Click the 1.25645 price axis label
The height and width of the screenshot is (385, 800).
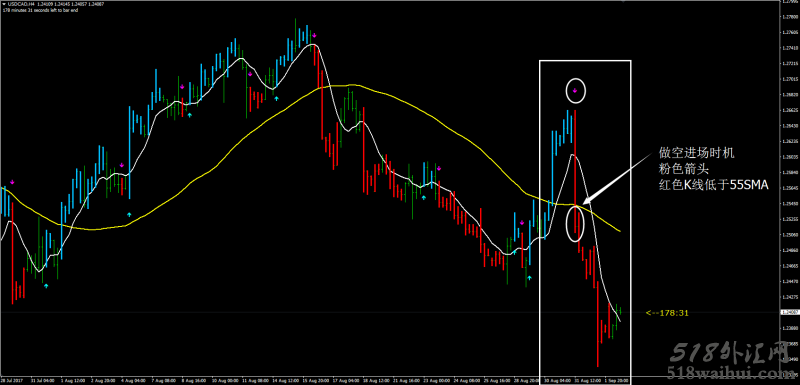tap(790, 188)
